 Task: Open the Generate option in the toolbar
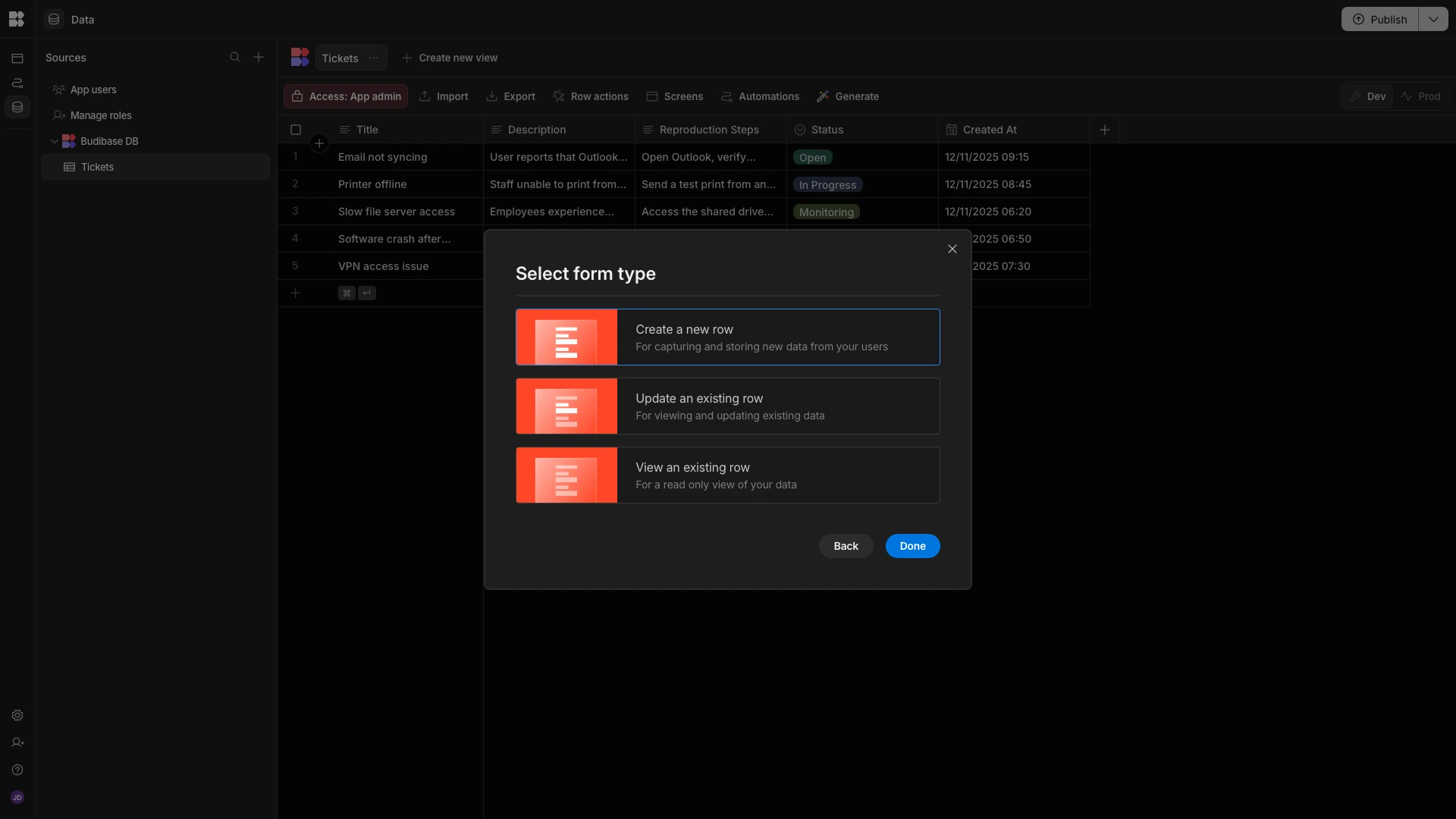pos(847,96)
